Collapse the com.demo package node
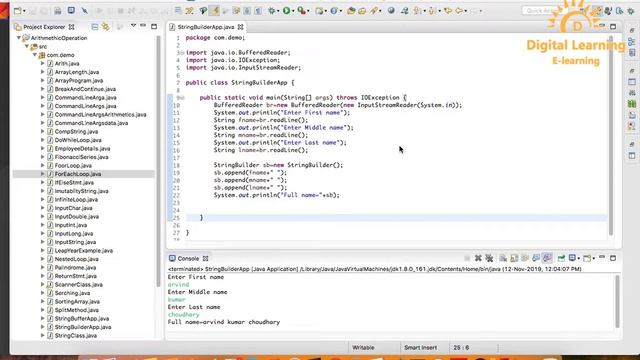This screenshot has height=360, width=640. (x=35, y=55)
